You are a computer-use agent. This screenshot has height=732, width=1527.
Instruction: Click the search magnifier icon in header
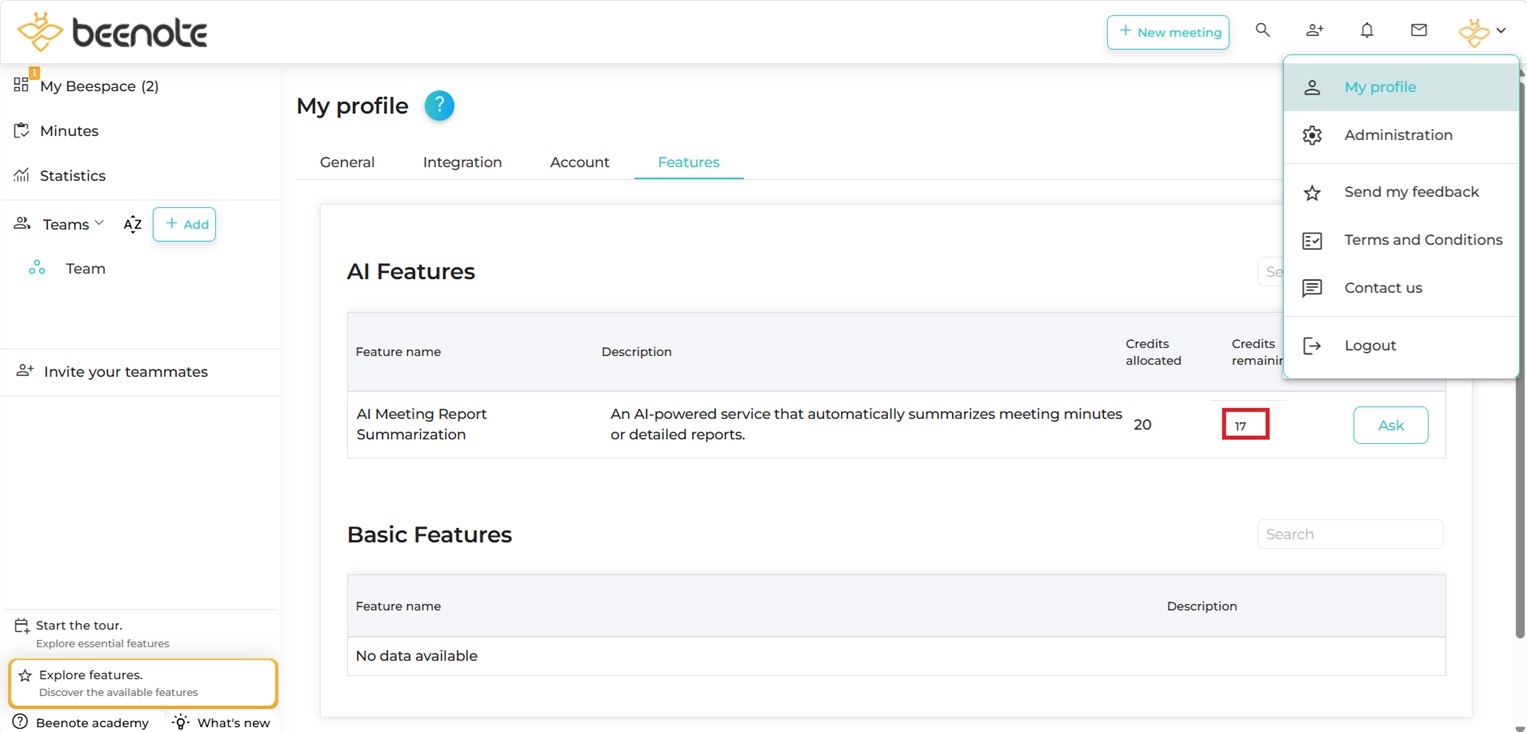click(1263, 31)
